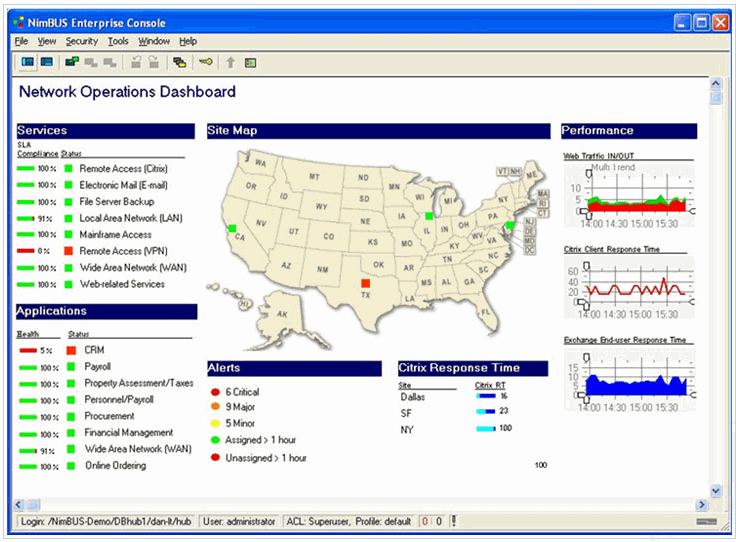Image resolution: width=736 pixels, height=542 pixels.
Task: Select the Web-related Services row
Action: [122, 284]
